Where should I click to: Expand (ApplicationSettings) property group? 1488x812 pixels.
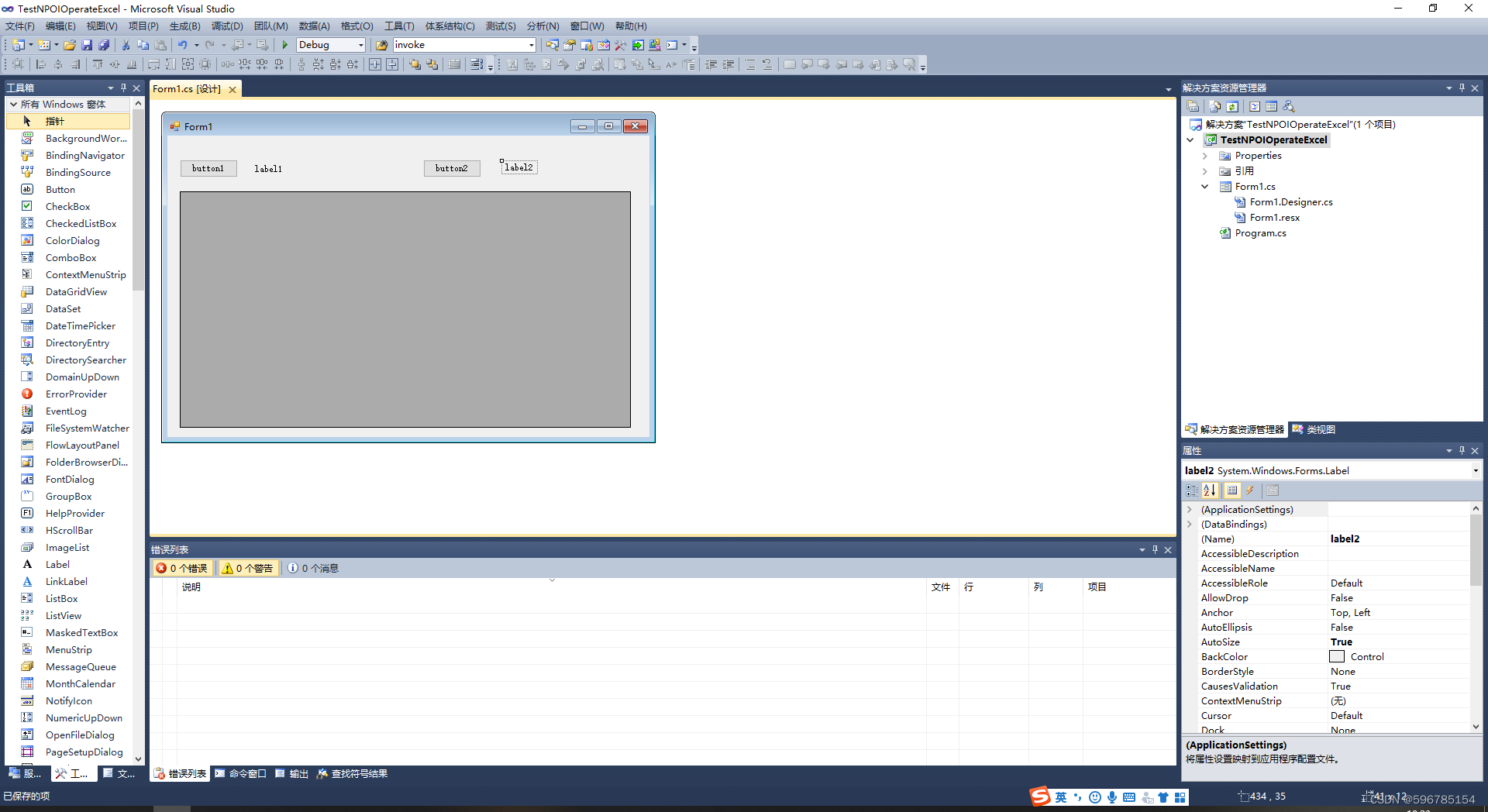[1190, 510]
